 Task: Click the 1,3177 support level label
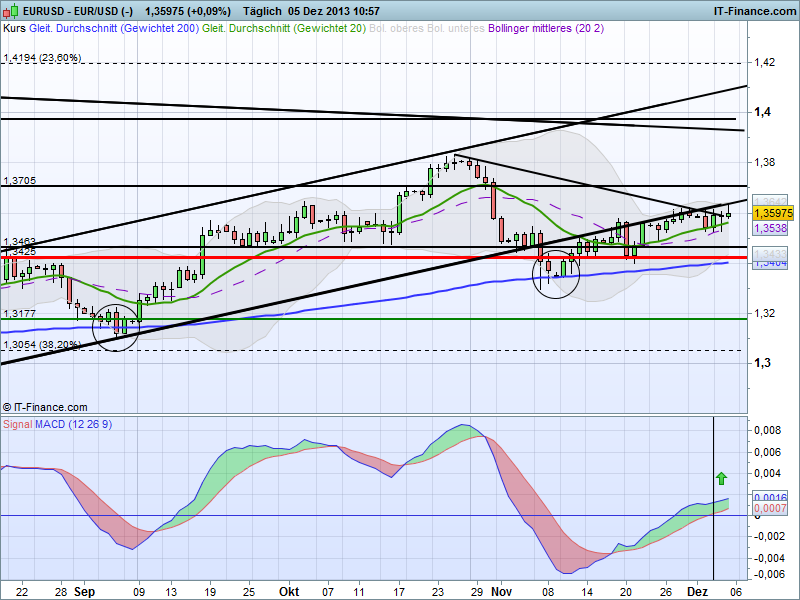tap(20, 313)
